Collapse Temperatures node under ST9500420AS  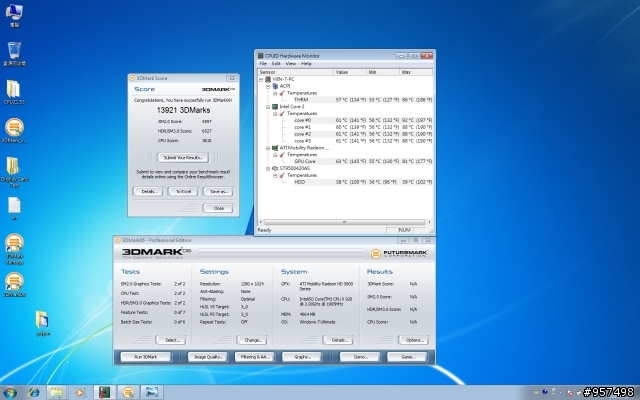pyautogui.click(x=275, y=175)
